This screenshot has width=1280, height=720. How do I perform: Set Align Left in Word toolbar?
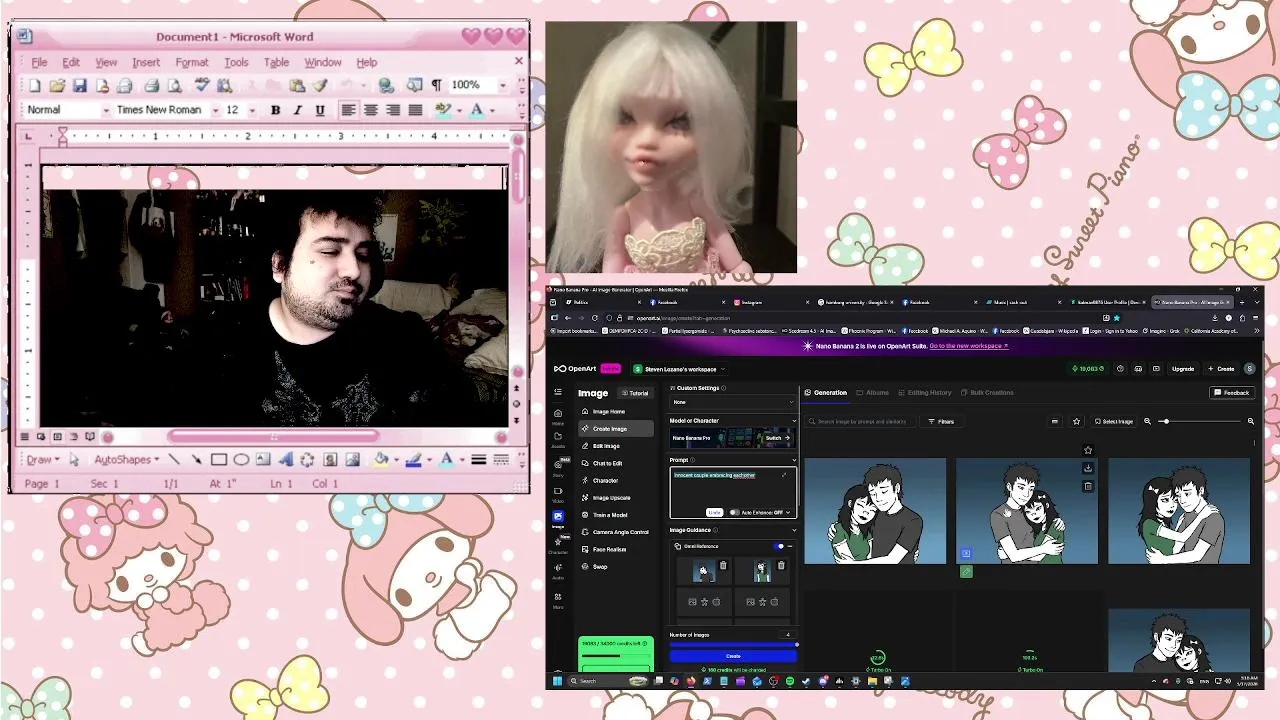pos(348,110)
